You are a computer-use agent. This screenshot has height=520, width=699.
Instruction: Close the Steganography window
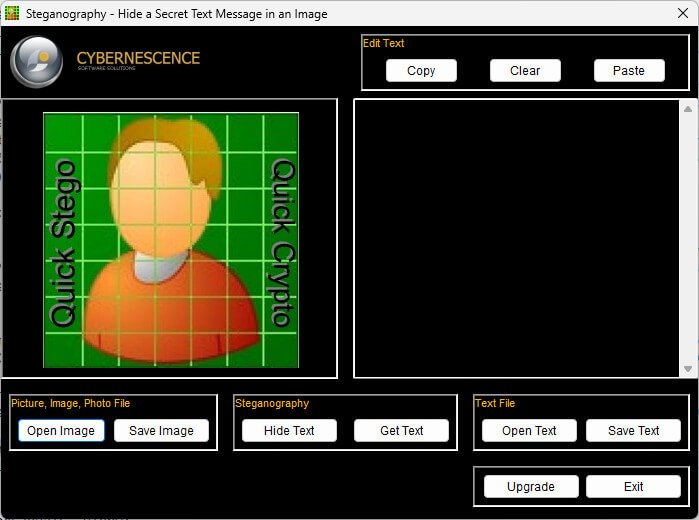click(x=683, y=13)
